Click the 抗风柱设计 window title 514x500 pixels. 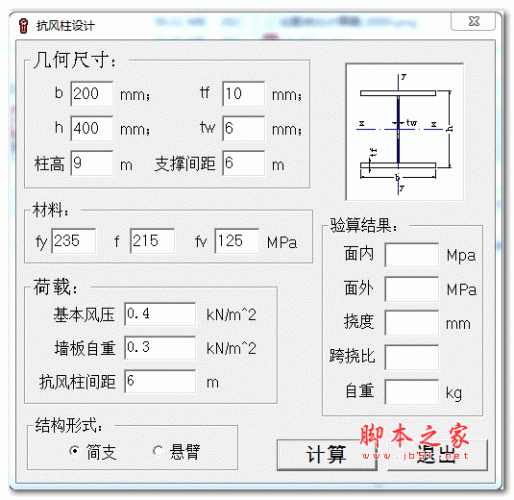[x=66, y=26]
